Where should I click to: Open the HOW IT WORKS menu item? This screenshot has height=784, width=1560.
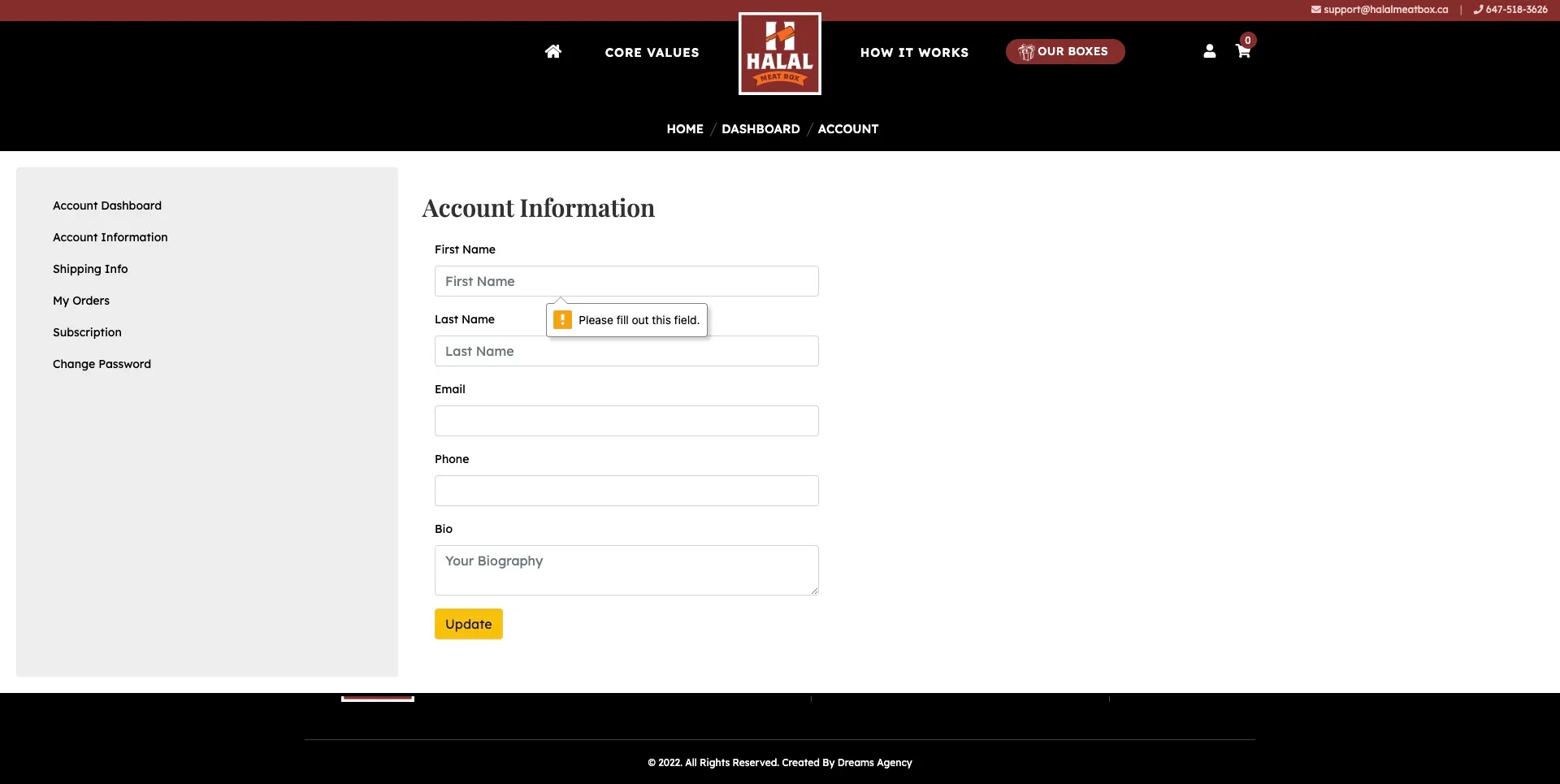(x=914, y=52)
